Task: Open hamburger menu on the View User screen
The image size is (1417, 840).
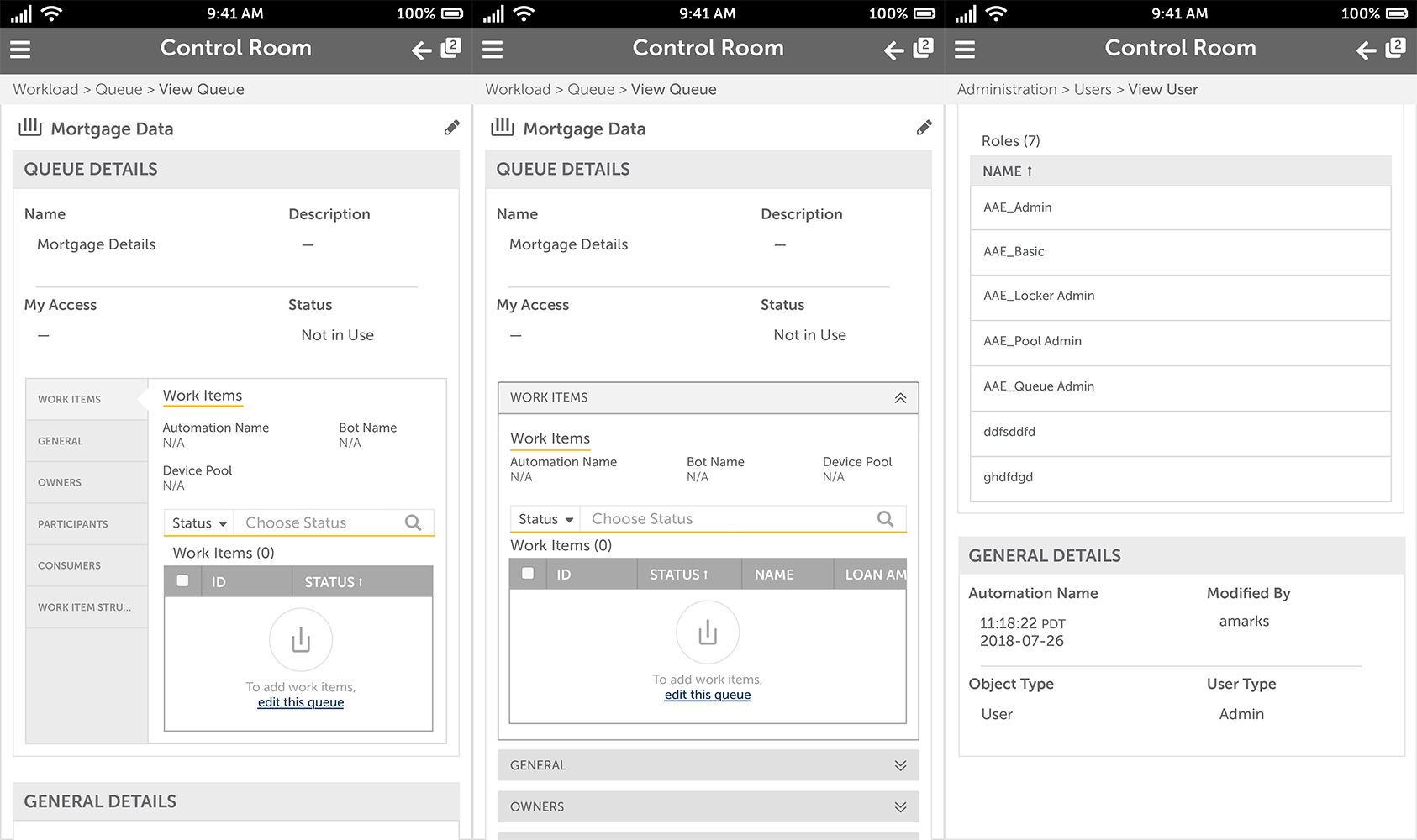Action: pyautogui.click(x=965, y=50)
